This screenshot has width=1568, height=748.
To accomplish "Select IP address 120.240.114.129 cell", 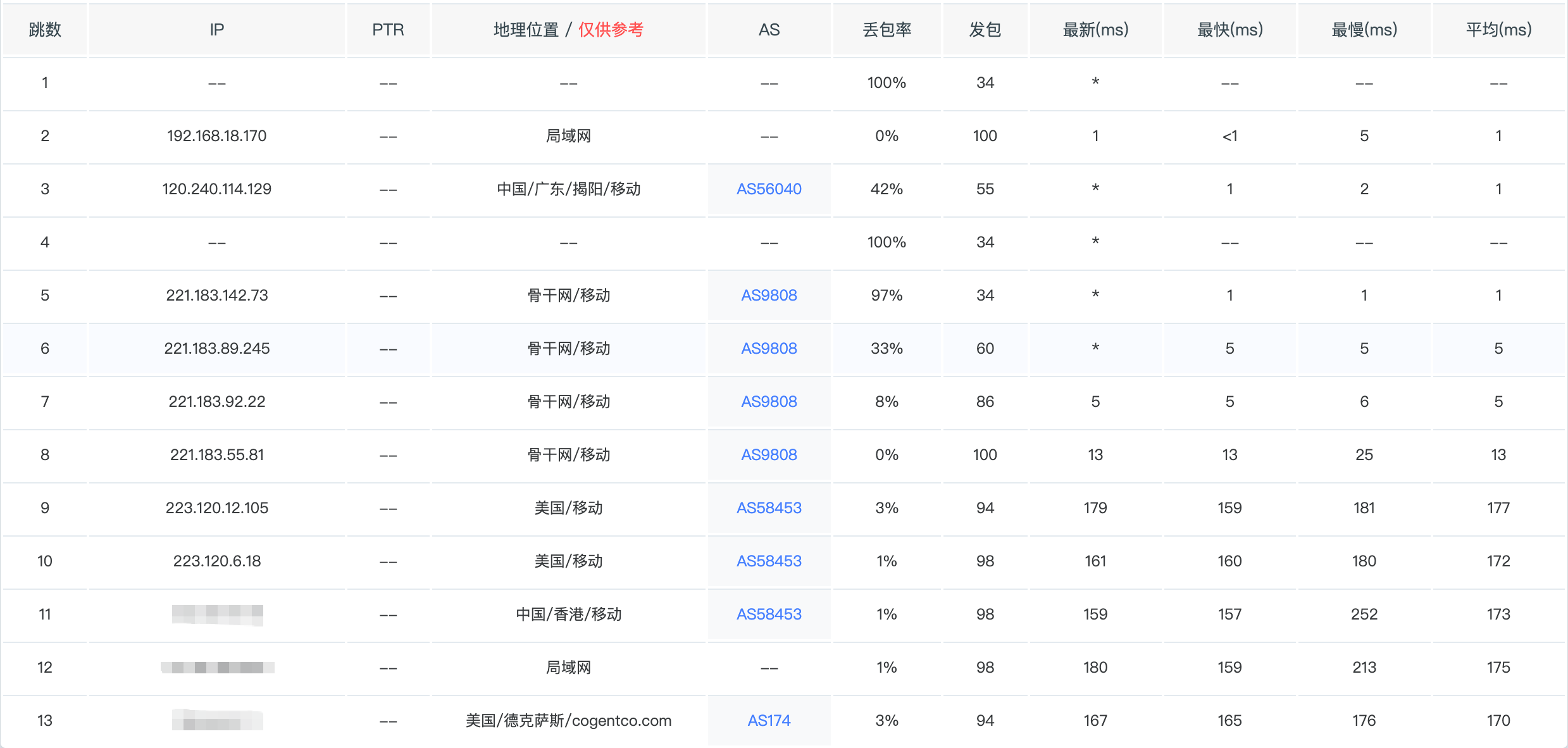I will point(217,189).
